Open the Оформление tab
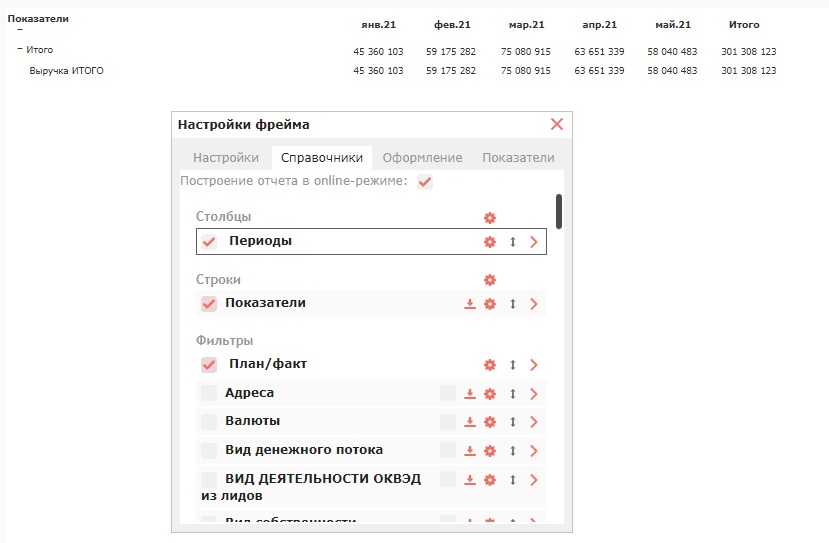829x543 pixels. pos(422,158)
